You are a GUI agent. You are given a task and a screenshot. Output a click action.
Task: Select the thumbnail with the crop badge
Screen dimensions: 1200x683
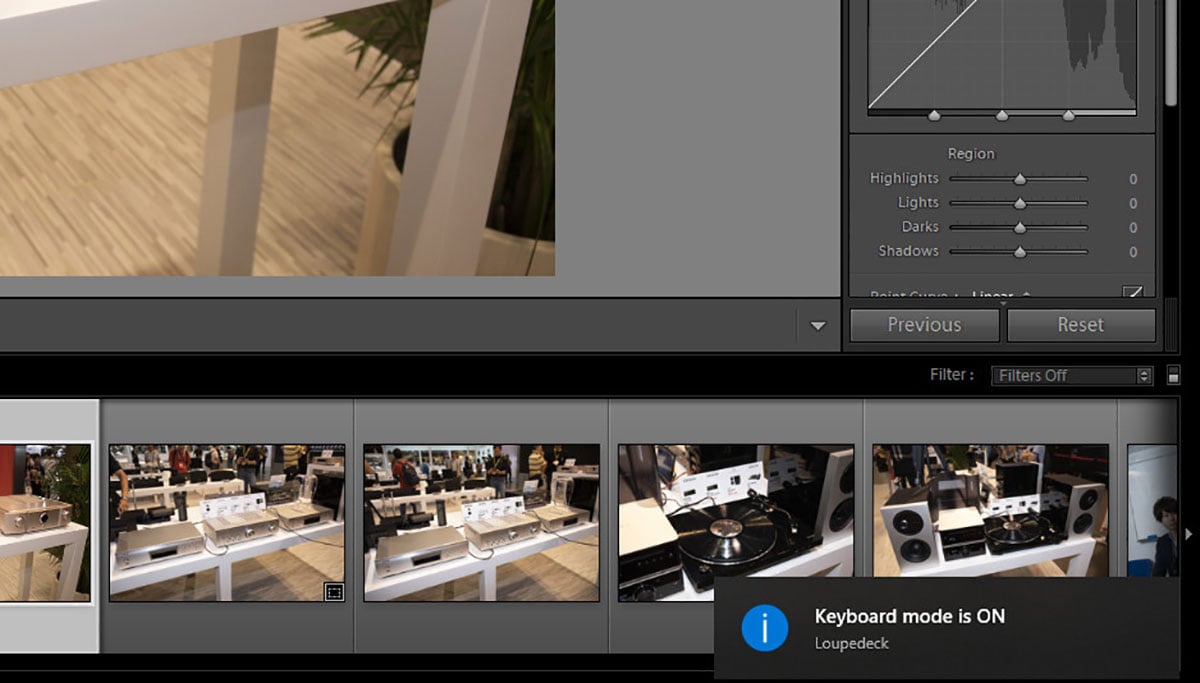click(227, 523)
